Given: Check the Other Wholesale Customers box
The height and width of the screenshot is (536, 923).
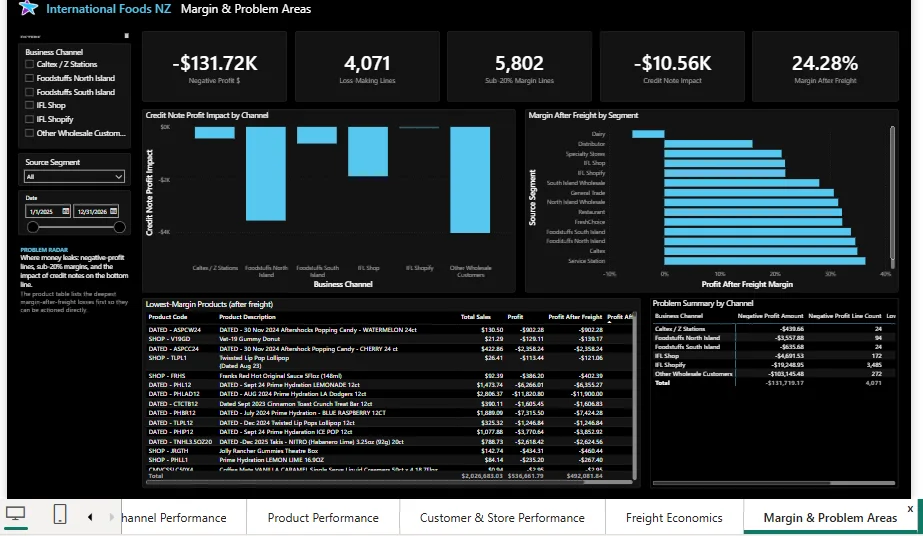Looking at the screenshot, I should coord(29,133).
